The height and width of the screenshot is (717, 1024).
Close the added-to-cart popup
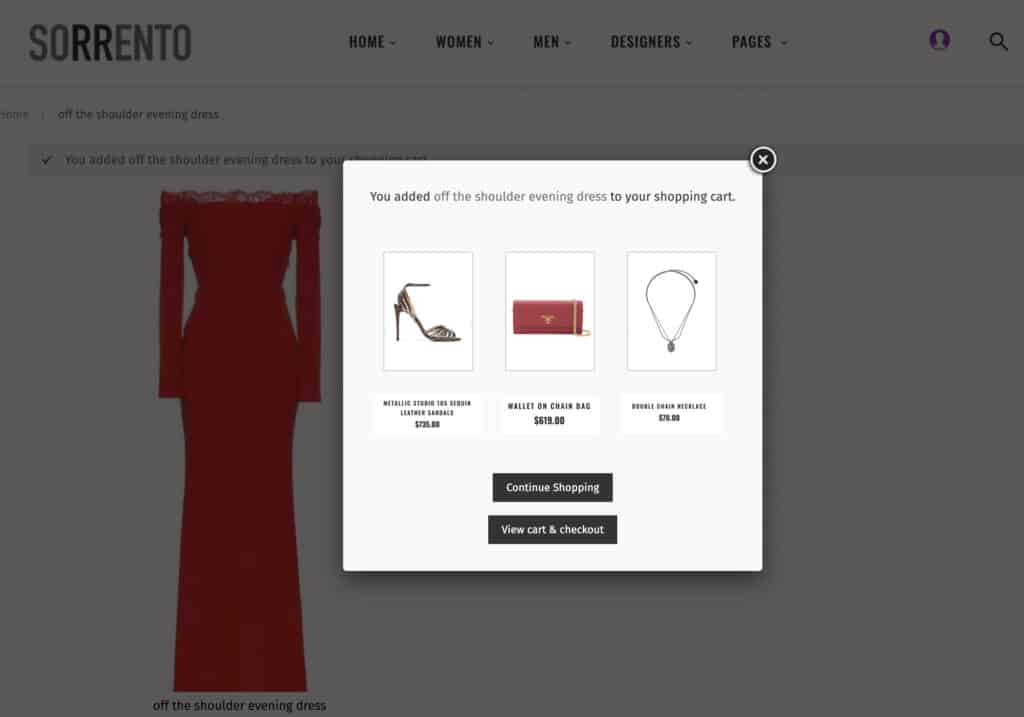762,159
